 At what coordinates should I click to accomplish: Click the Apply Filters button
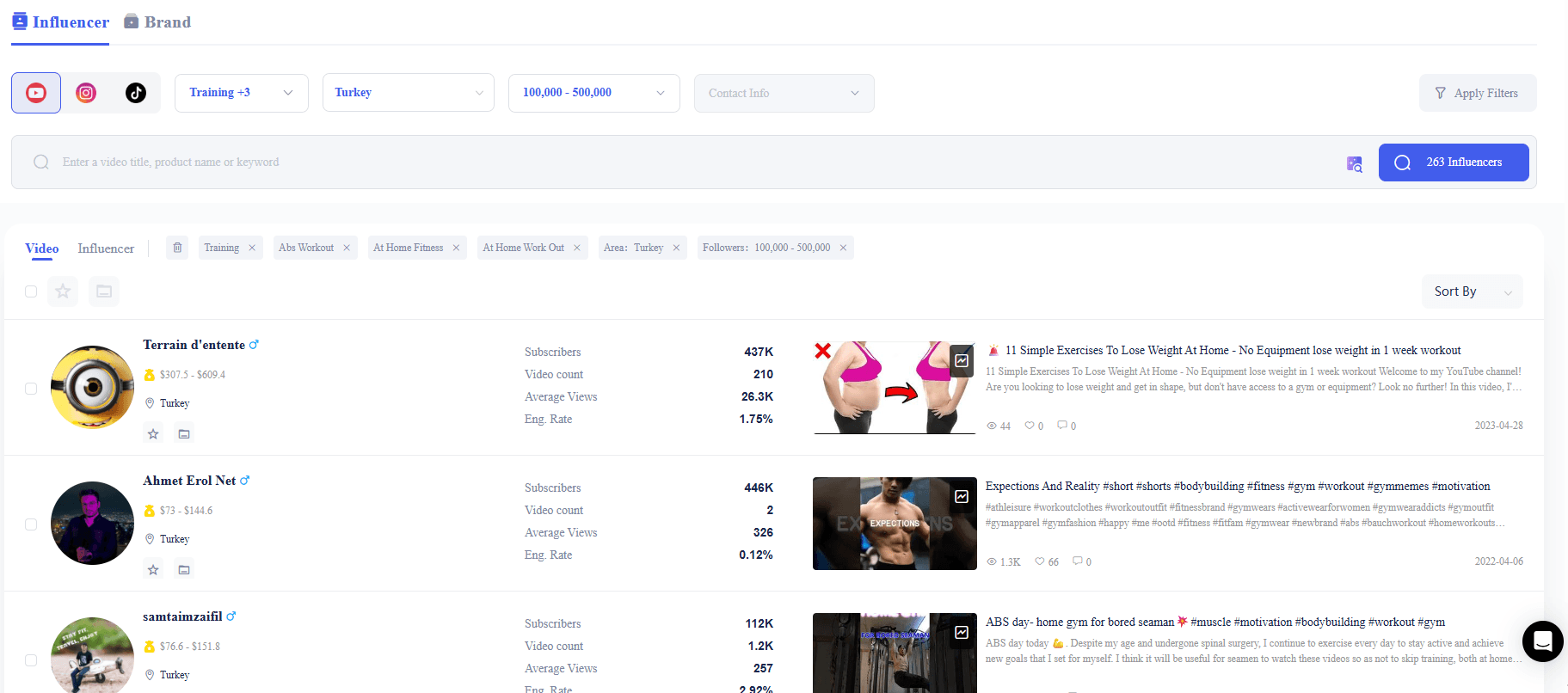(1477, 93)
